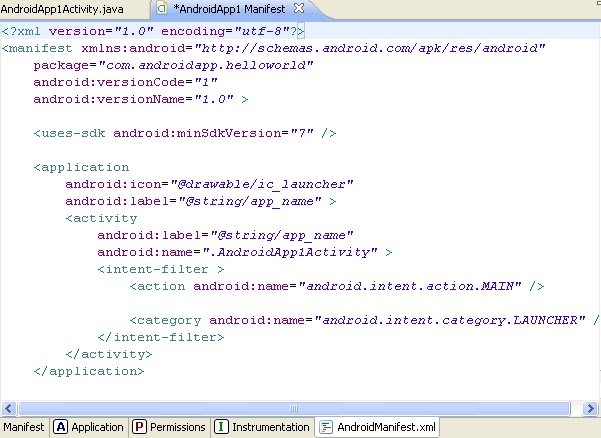Click the horizontal scrollbar right arrow
This screenshot has height=438, width=601.
[x=591, y=408]
